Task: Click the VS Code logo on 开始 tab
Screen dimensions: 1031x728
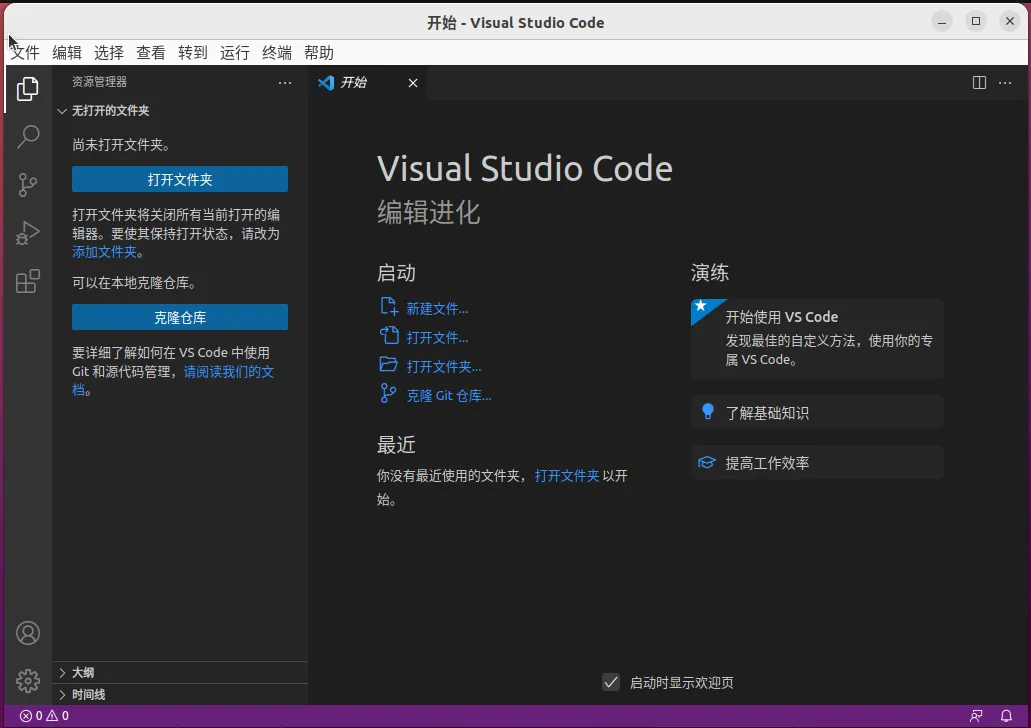Action: click(x=326, y=82)
